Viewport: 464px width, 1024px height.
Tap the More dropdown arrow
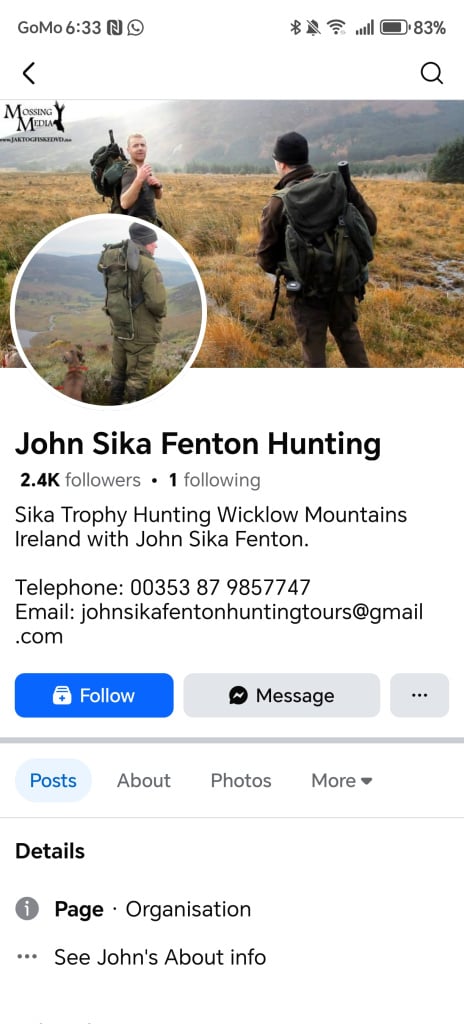point(367,781)
